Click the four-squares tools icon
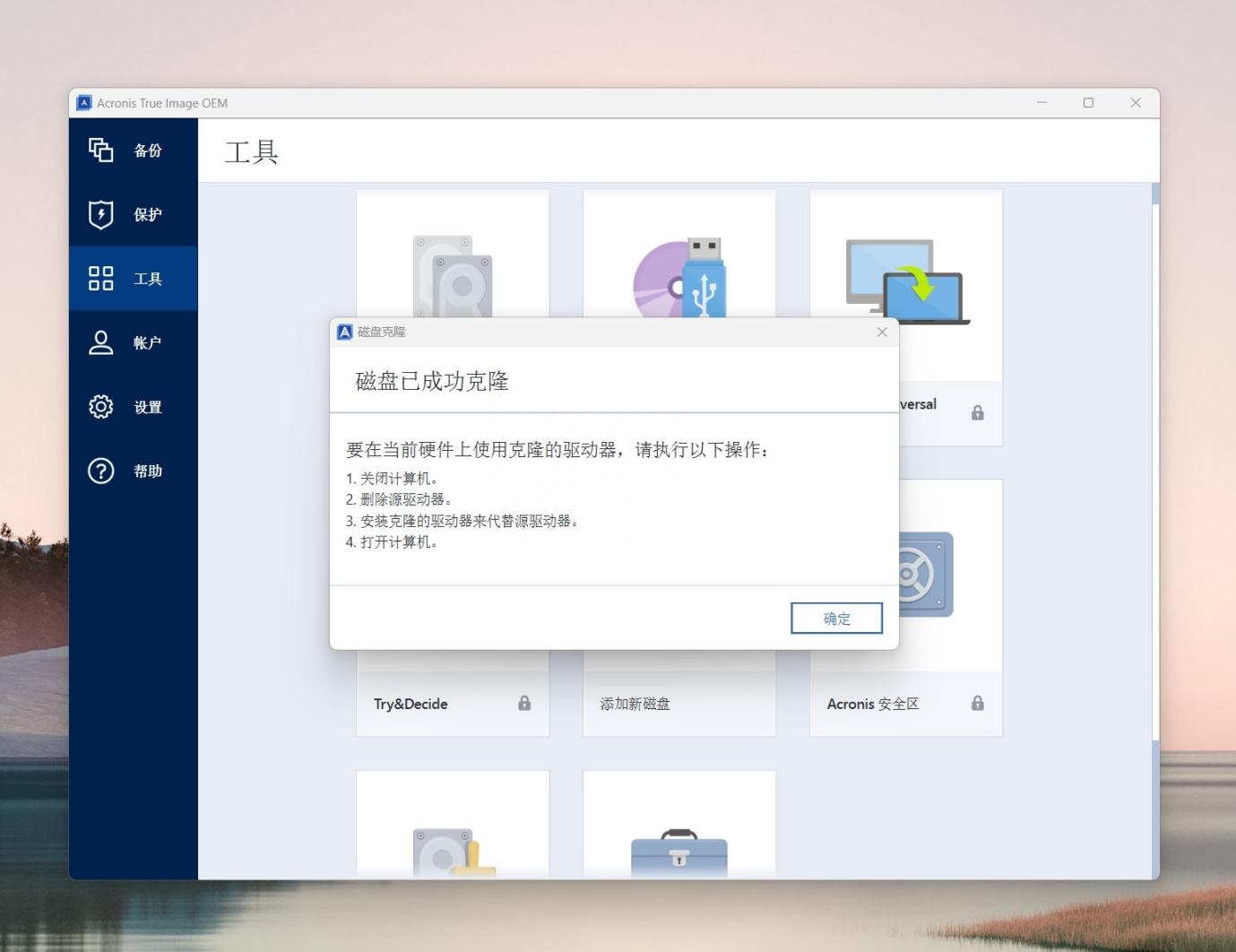The image size is (1236, 952). pyautogui.click(x=101, y=278)
